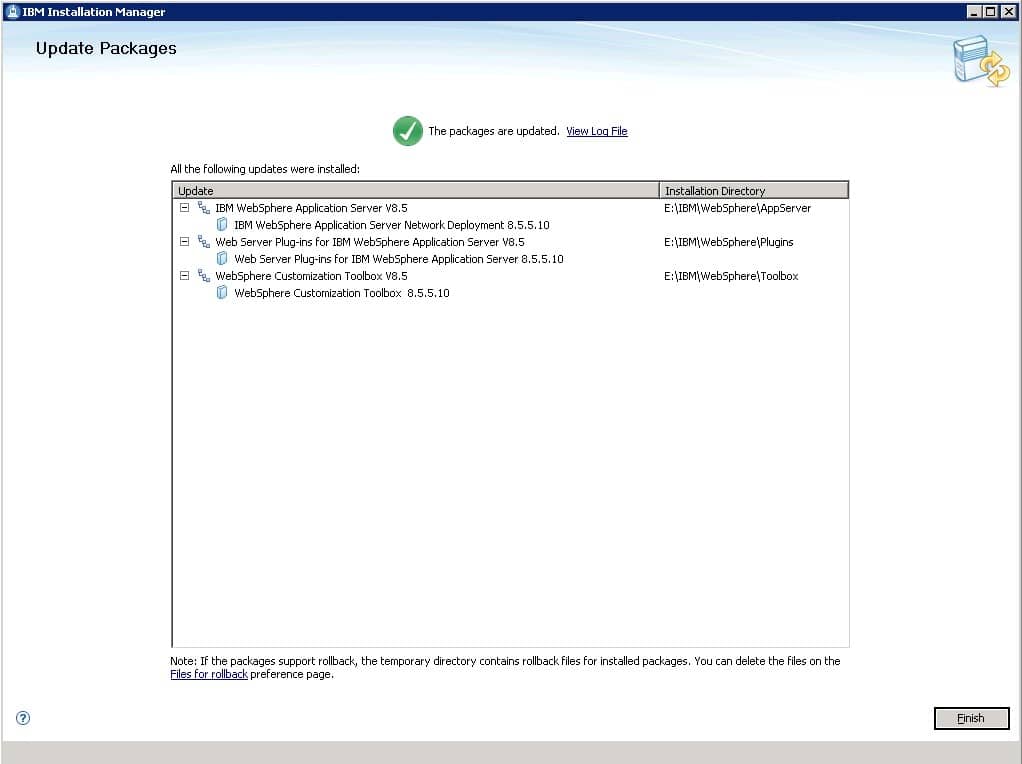Click 'The packages are updated.' message text
Image resolution: width=1022 pixels, height=764 pixels.
[493, 131]
